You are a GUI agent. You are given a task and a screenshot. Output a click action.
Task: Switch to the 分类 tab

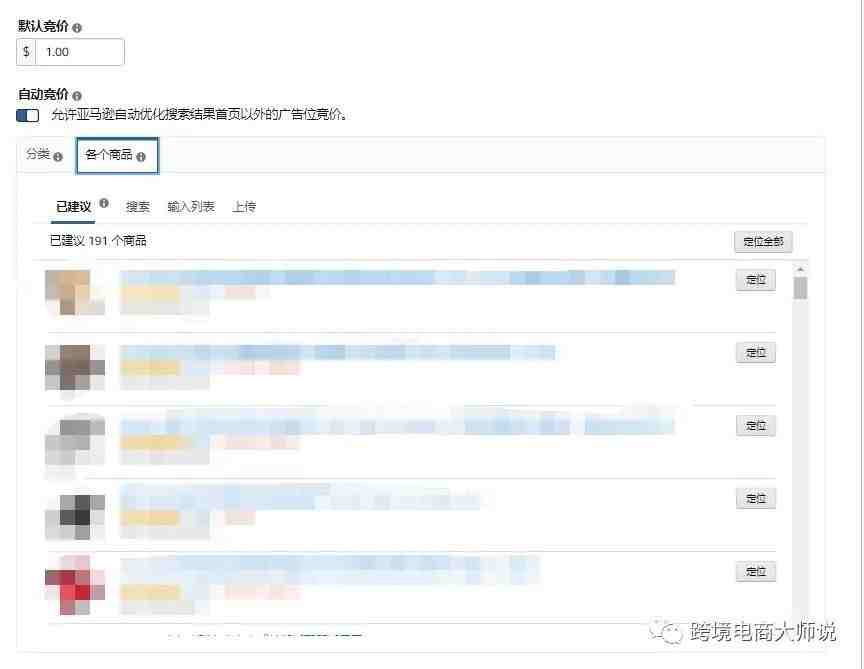39,154
